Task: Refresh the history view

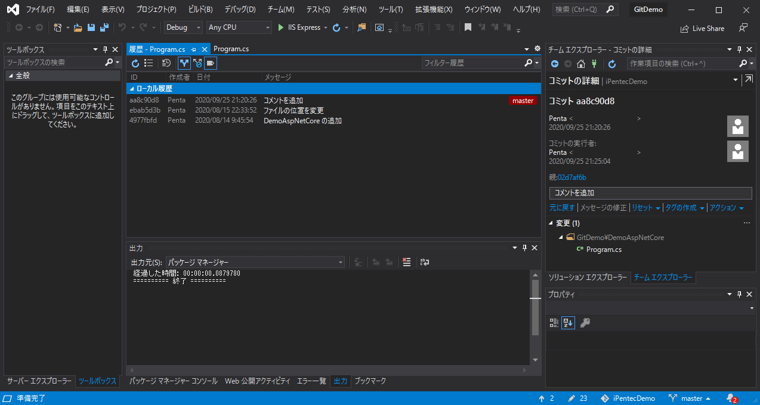Action: click(x=135, y=63)
